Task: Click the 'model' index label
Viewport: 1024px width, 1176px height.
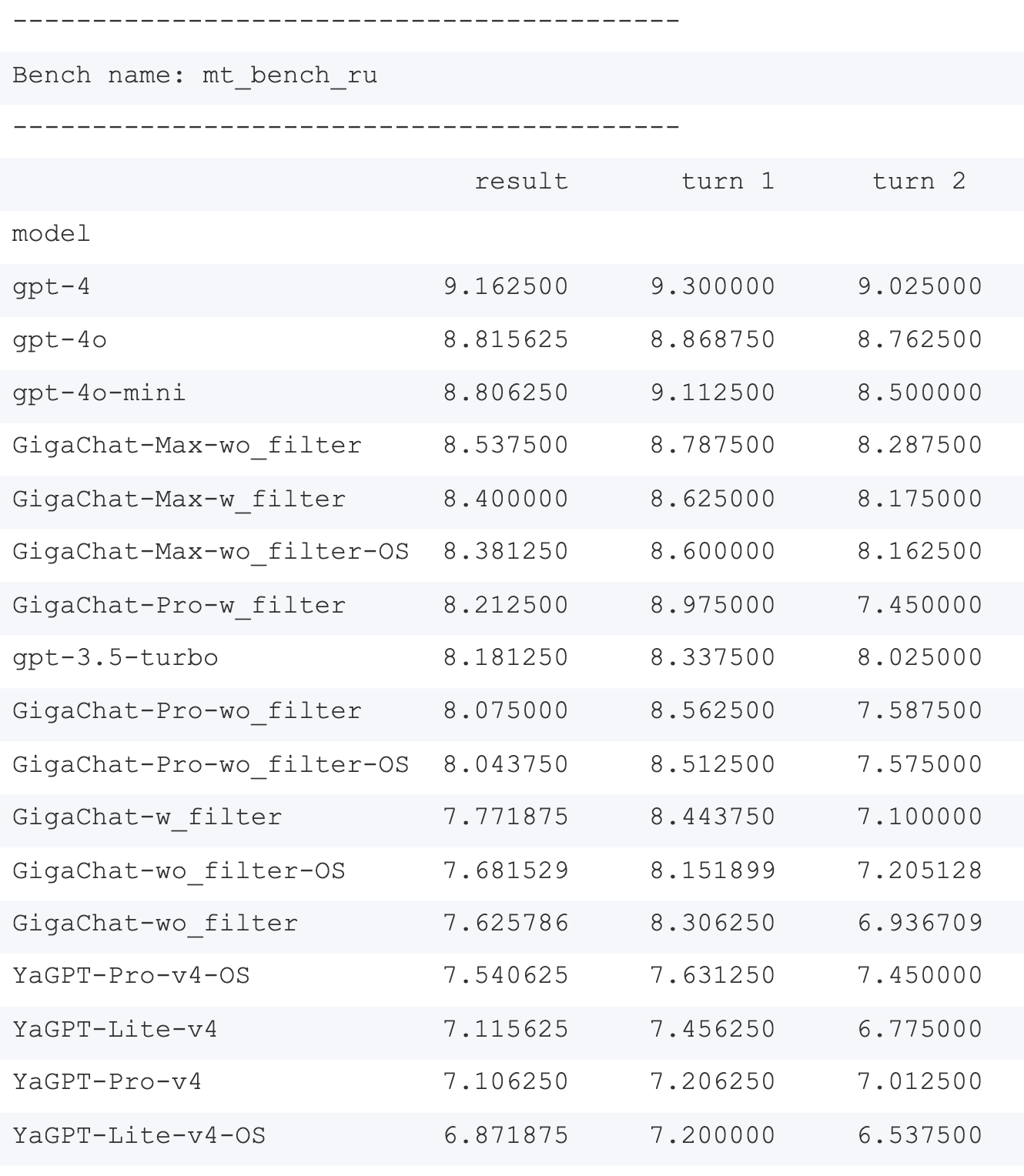Action: (x=51, y=234)
